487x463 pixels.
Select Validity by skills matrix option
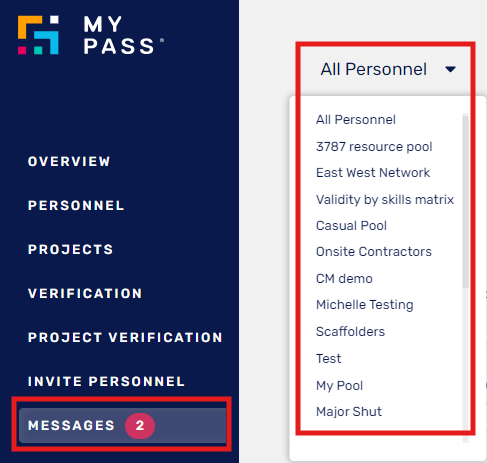[385, 200]
